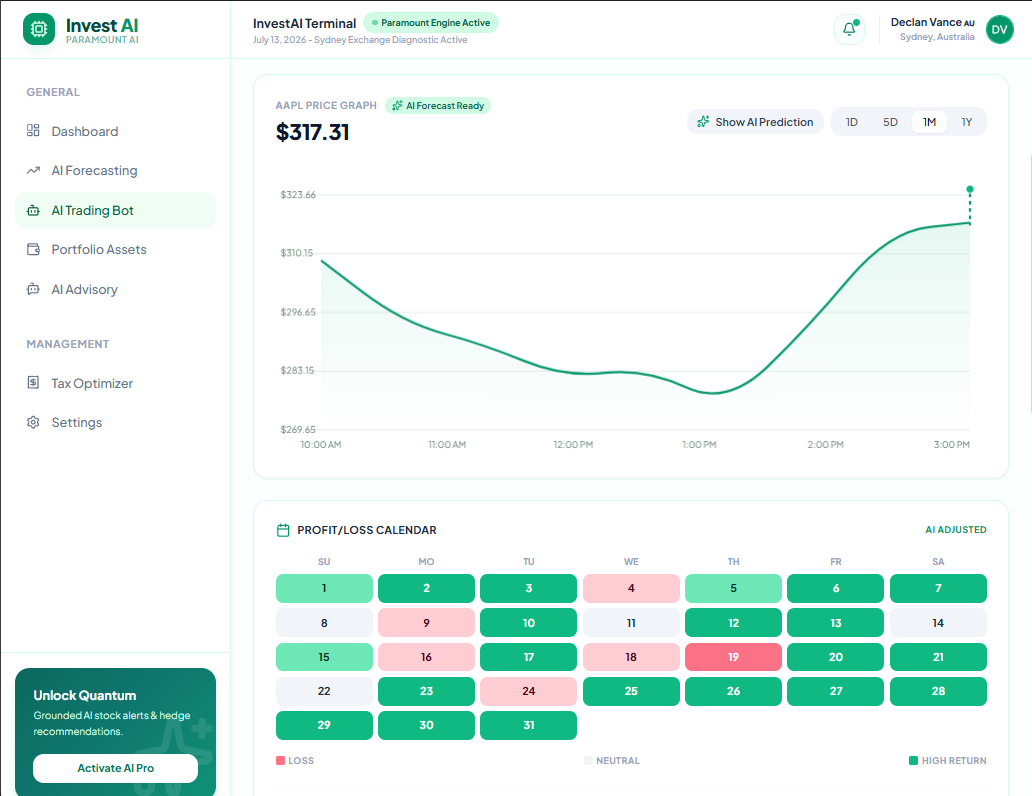Click the LOSS legend entry

(295, 760)
